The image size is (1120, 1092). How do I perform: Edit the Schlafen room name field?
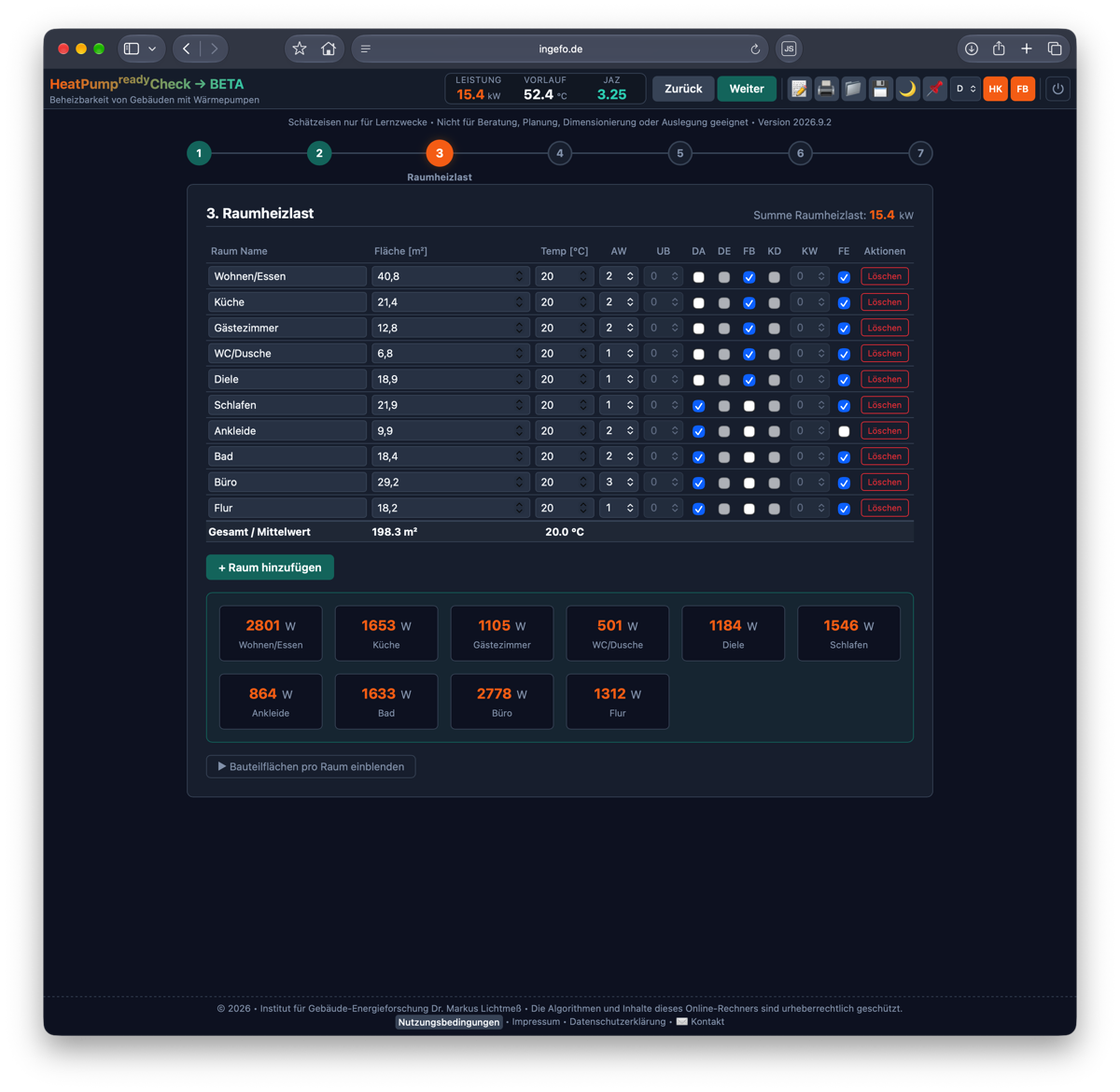(287, 405)
